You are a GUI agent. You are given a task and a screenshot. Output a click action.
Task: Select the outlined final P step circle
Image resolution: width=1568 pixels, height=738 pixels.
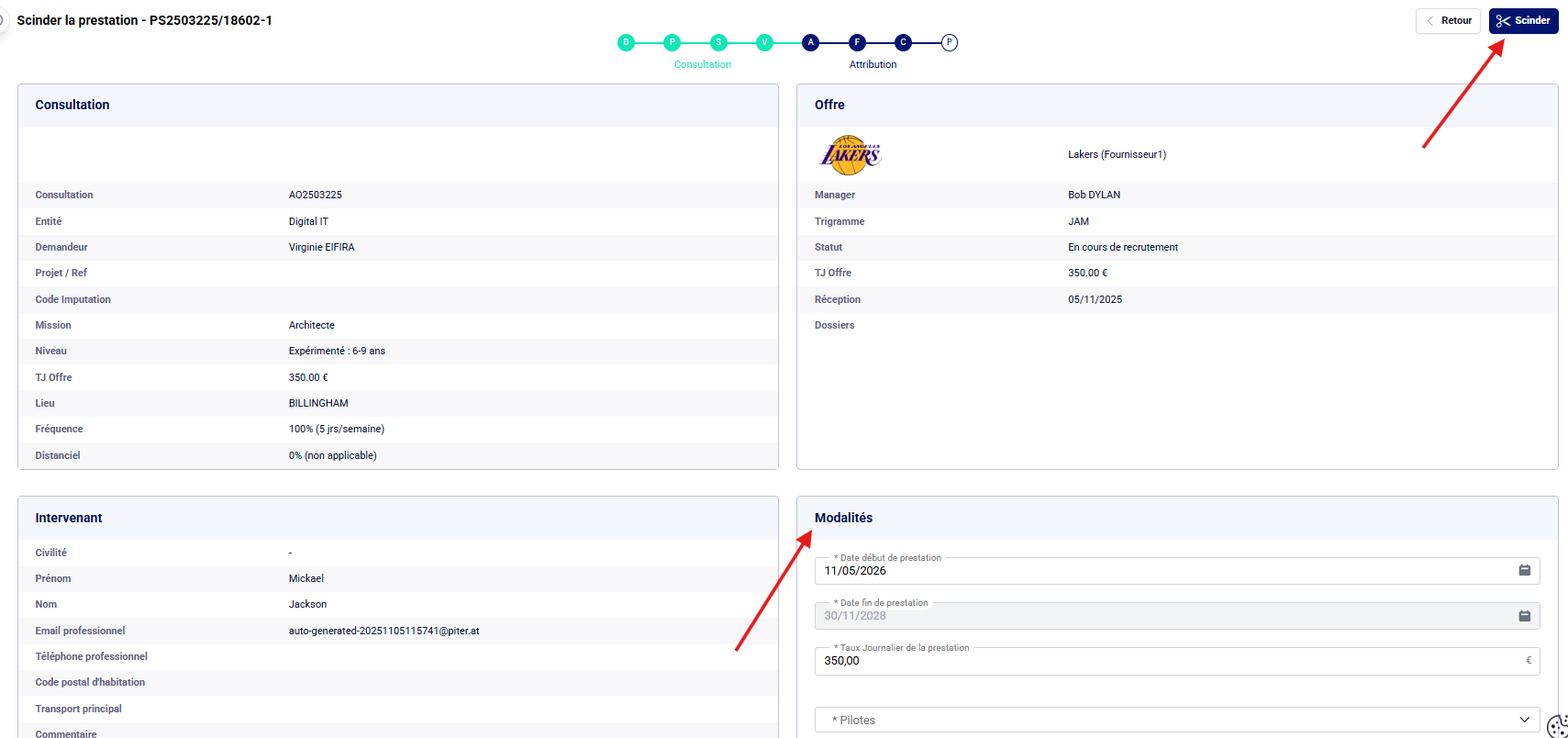(x=950, y=42)
